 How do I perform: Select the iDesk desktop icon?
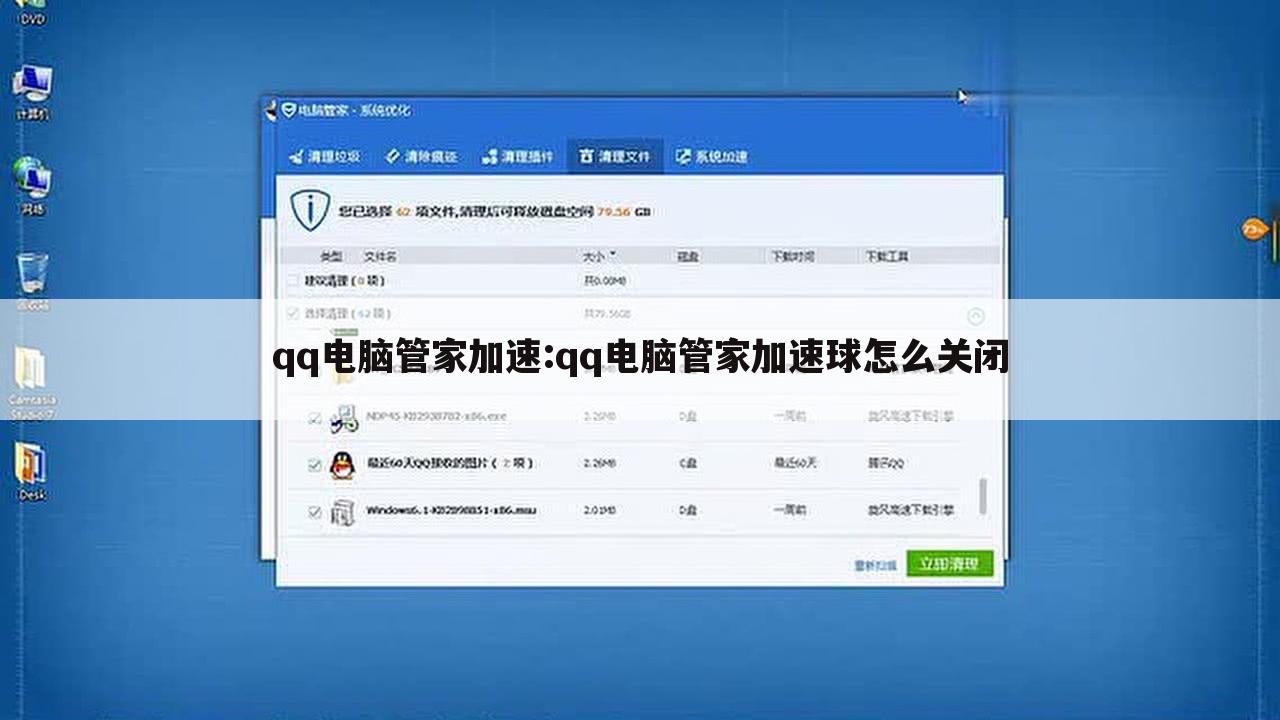coord(31,471)
